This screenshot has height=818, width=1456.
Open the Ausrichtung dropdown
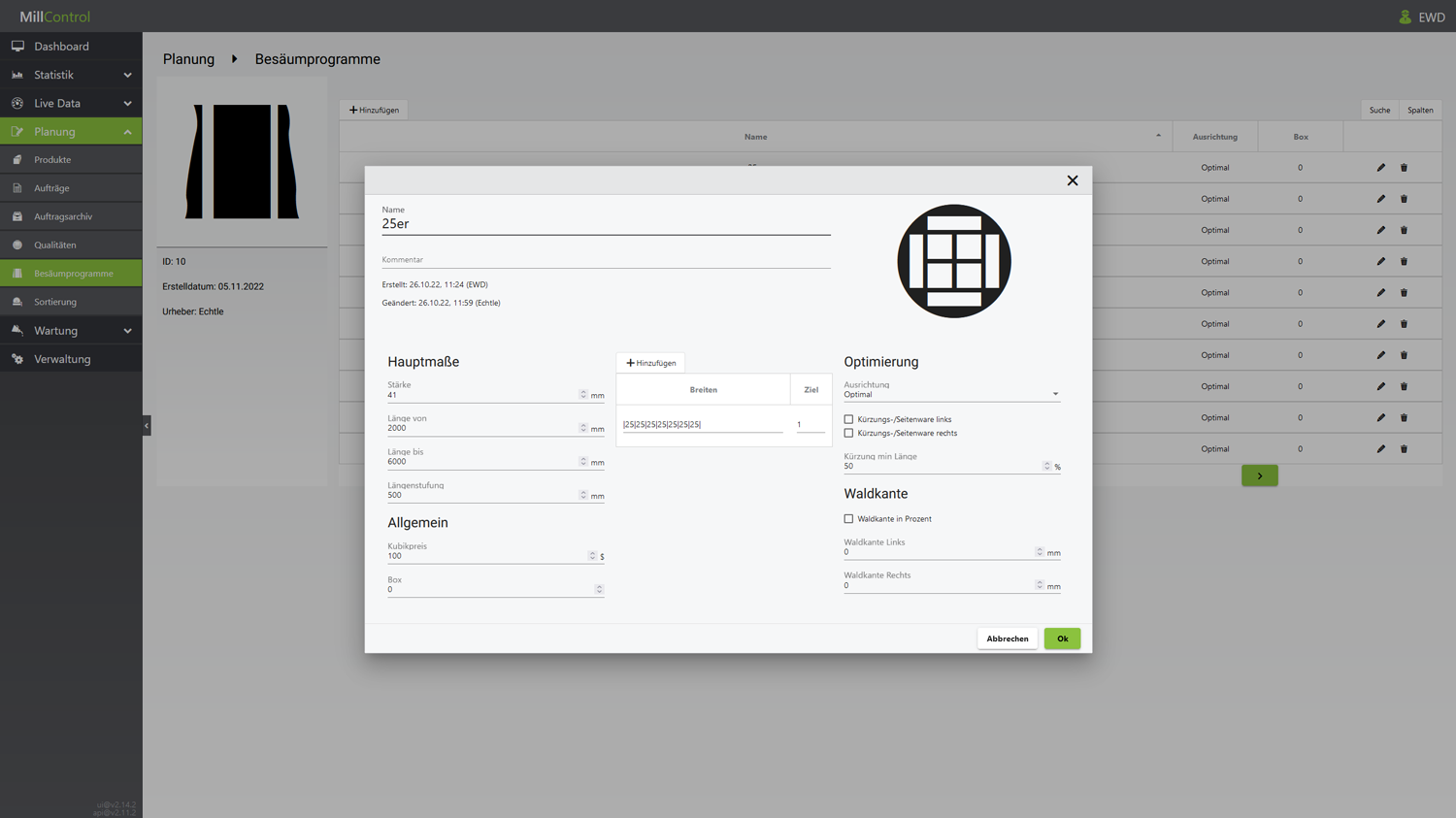coord(951,395)
